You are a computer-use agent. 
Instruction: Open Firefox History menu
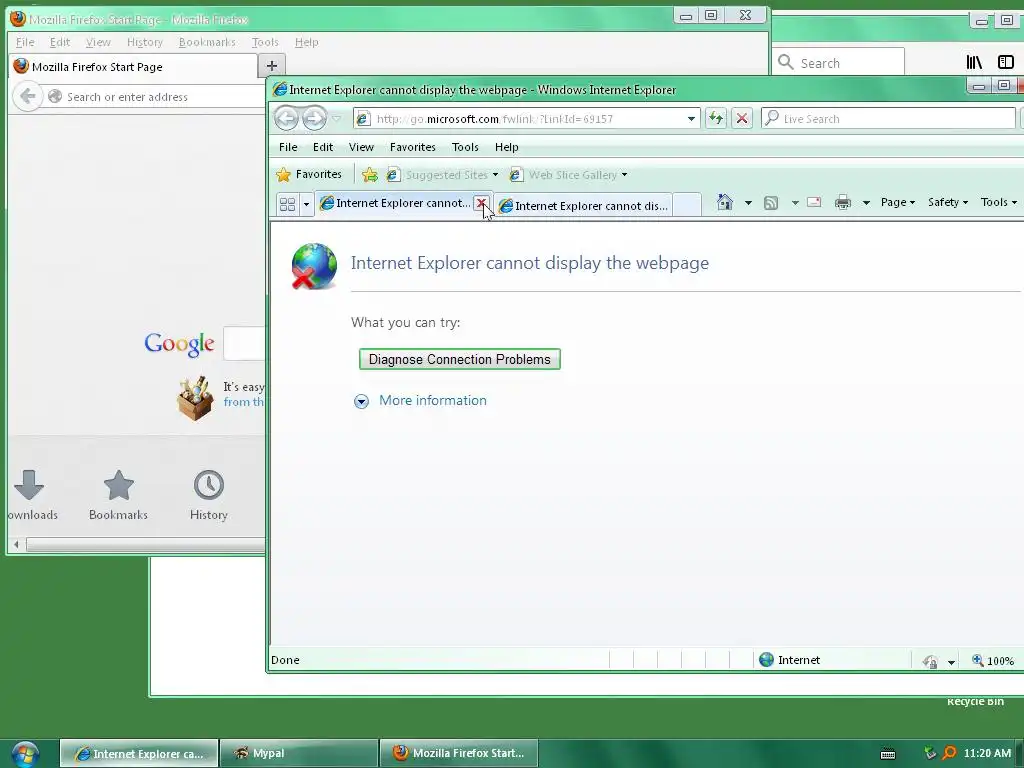(144, 42)
